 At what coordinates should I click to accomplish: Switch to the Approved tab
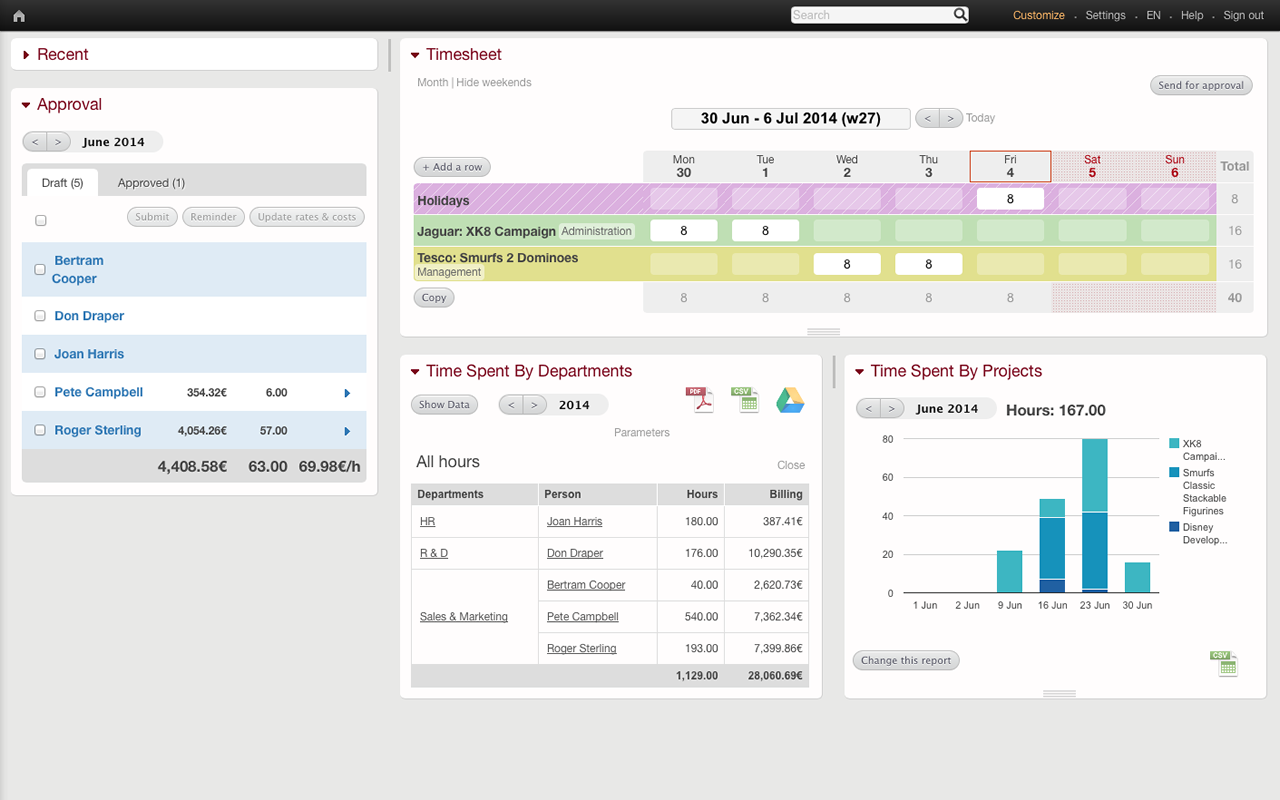click(151, 182)
